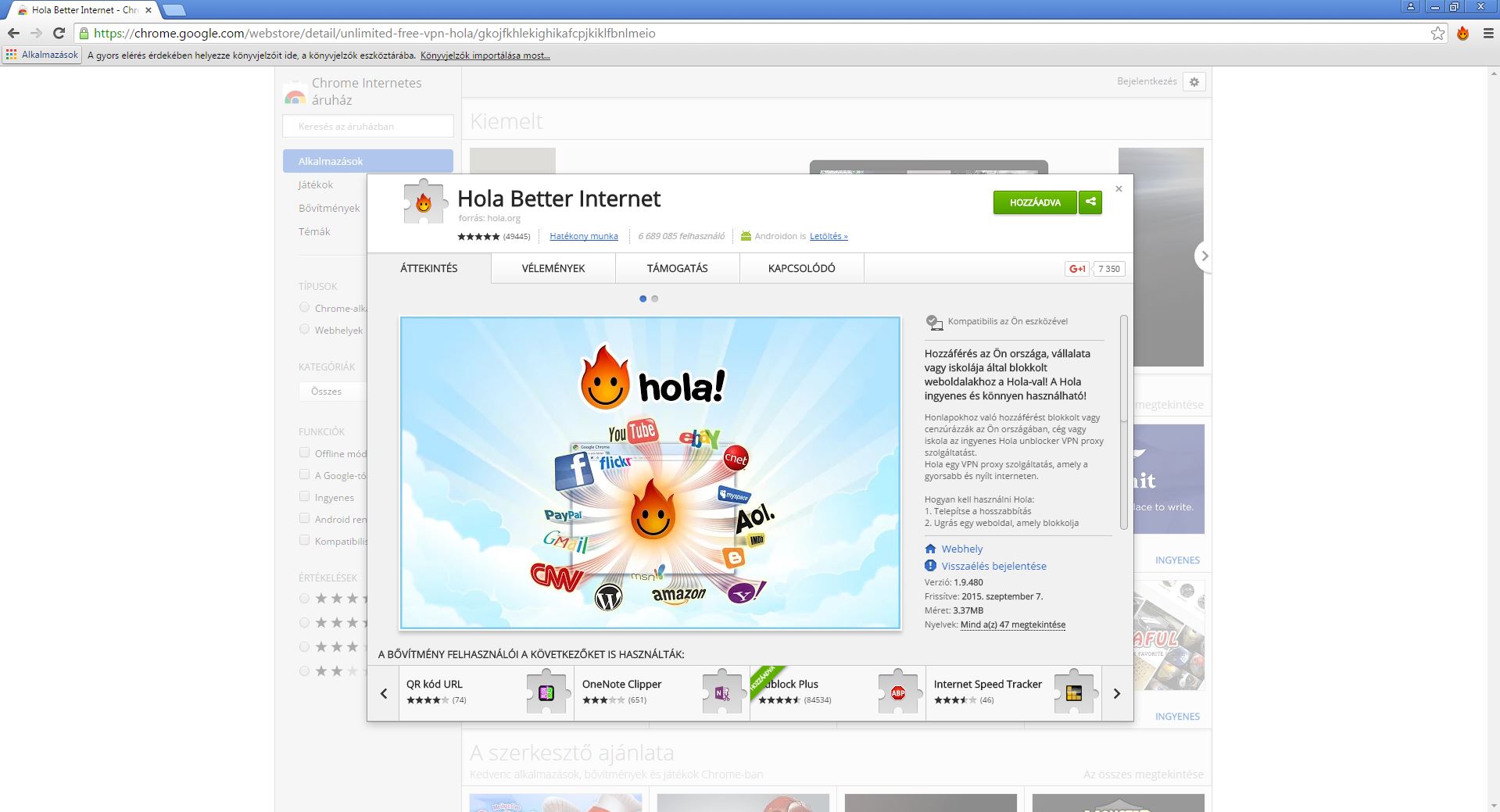This screenshot has height=812, width=1500.
Task: Select the Chrome-alkalmazások radio button
Action: pos(305,307)
